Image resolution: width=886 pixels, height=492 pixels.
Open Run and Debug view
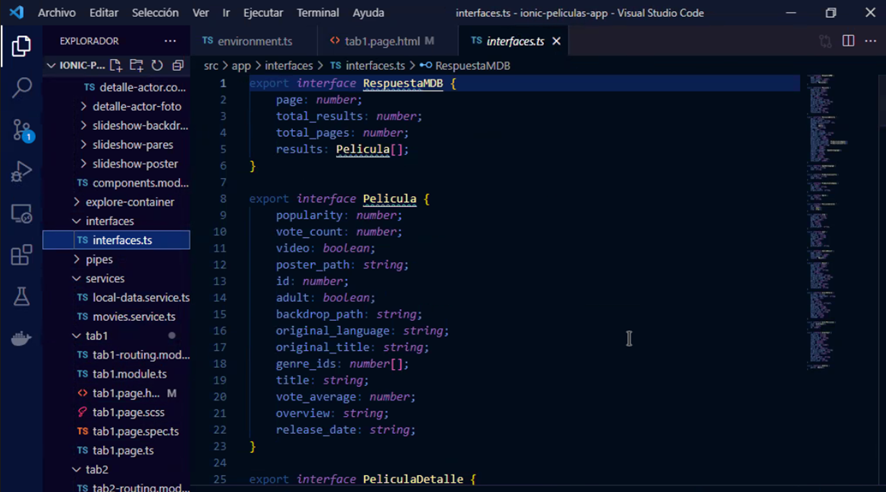point(21,172)
